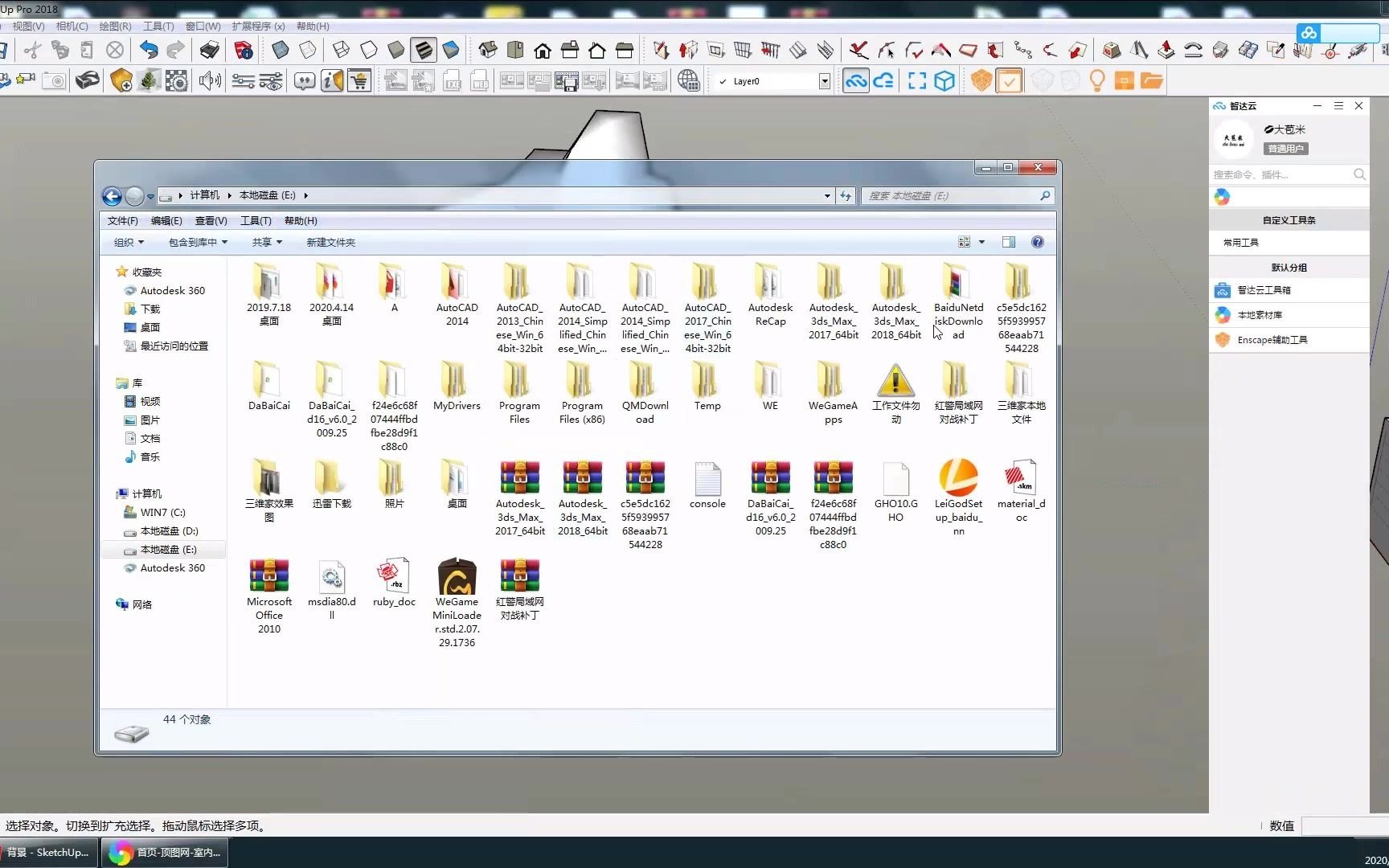Viewport: 1389px width, 868px height.
Task: Click the orange open folder icon
Action: coord(1152,80)
